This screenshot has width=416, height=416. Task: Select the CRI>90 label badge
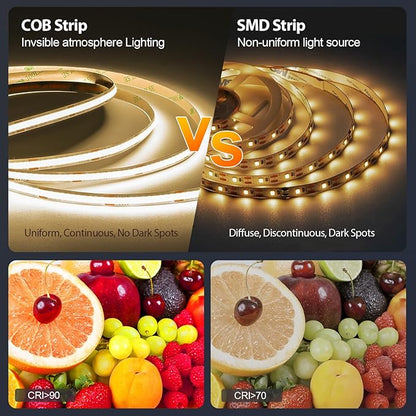click(x=44, y=395)
